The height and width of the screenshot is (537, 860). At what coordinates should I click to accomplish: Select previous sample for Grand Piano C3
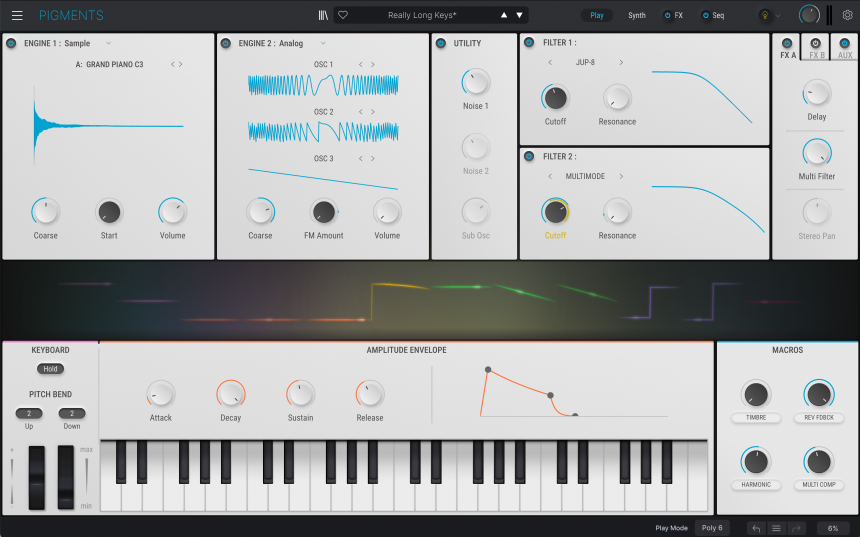(x=172, y=64)
